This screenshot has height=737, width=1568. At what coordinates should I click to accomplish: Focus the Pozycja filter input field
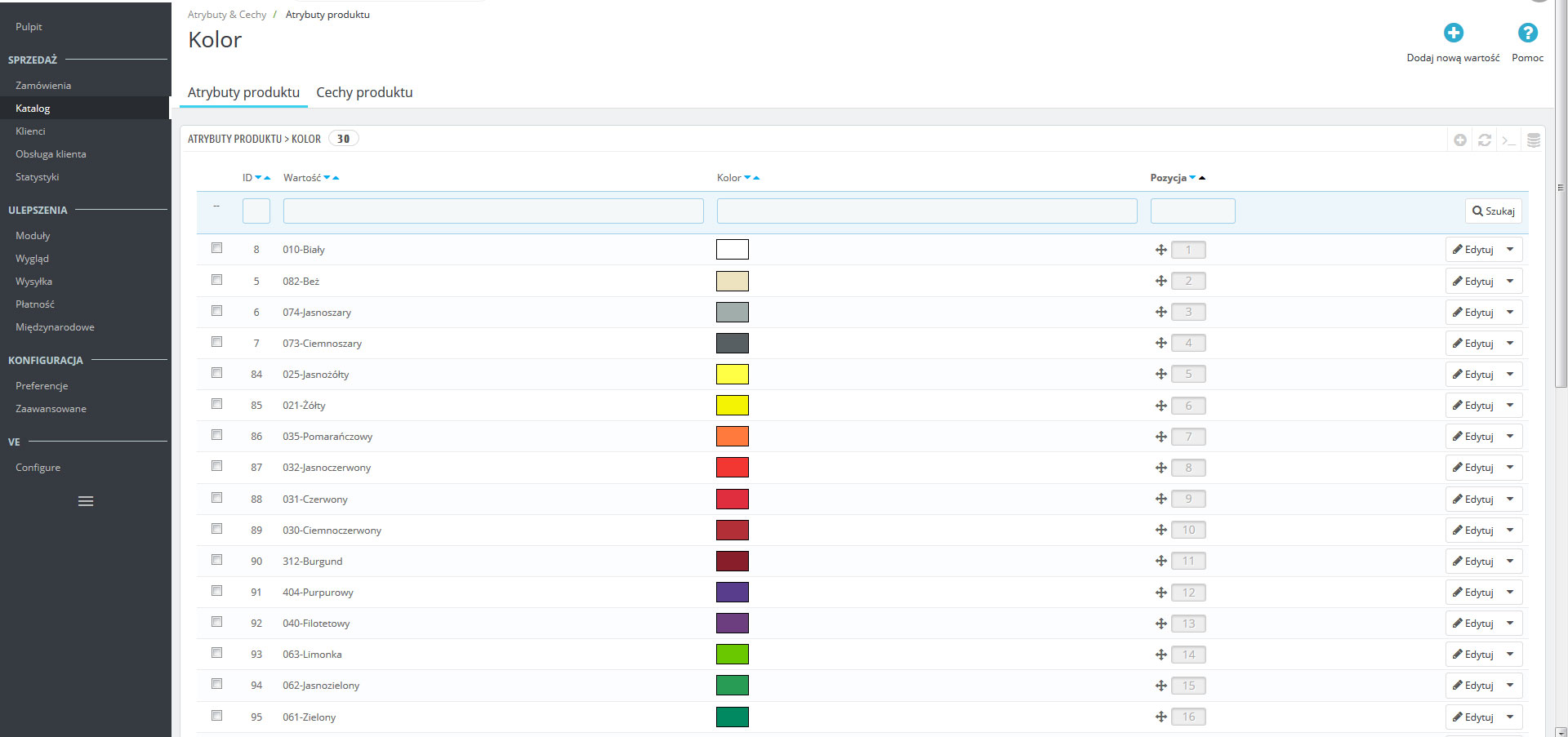[1192, 211]
